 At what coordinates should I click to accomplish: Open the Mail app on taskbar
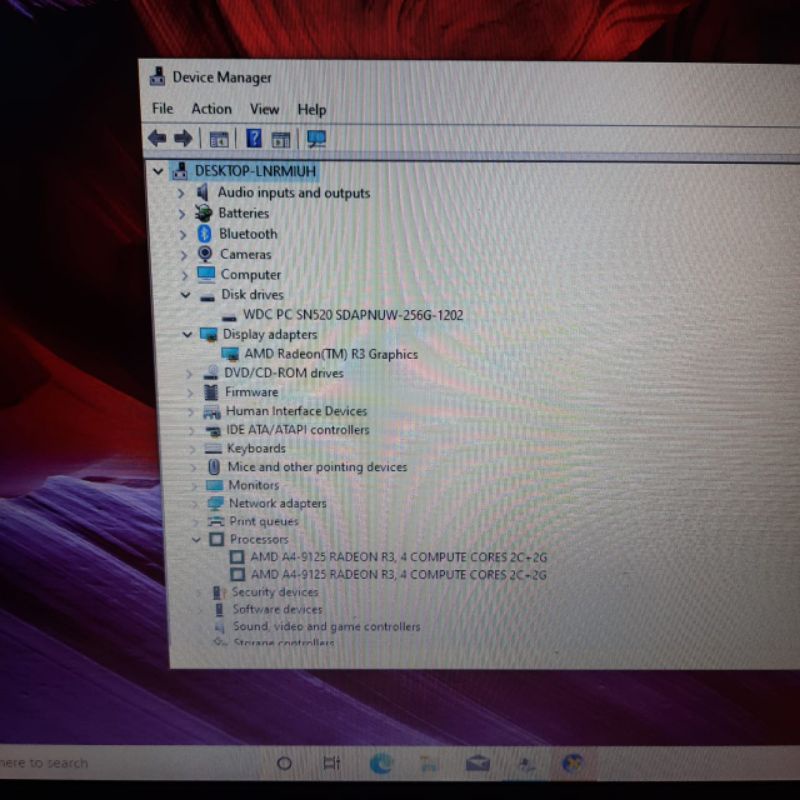click(478, 763)
